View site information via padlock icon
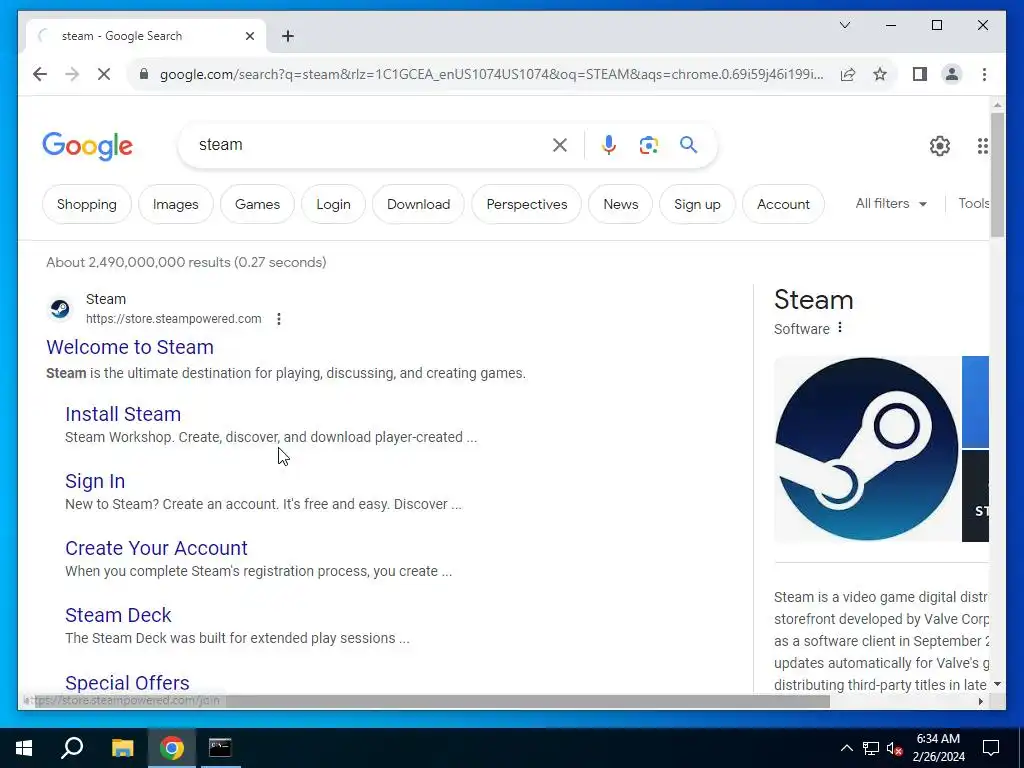Image resolution: width=1024 pixels, height=768 pixels. click(144, 74)
